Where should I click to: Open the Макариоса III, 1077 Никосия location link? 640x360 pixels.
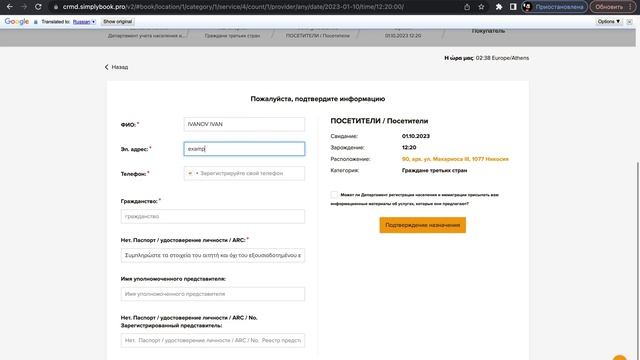tap(455, 159)
